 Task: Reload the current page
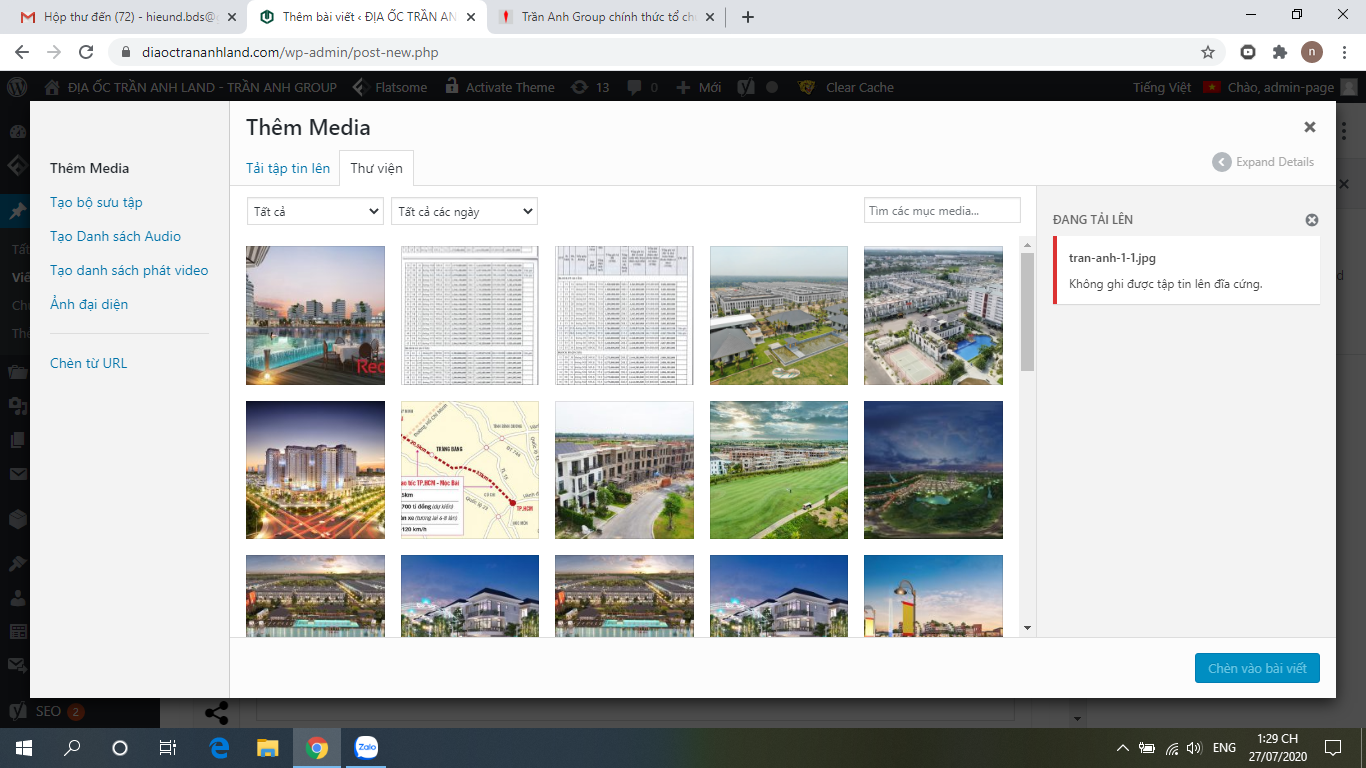(x=86, y=52)
